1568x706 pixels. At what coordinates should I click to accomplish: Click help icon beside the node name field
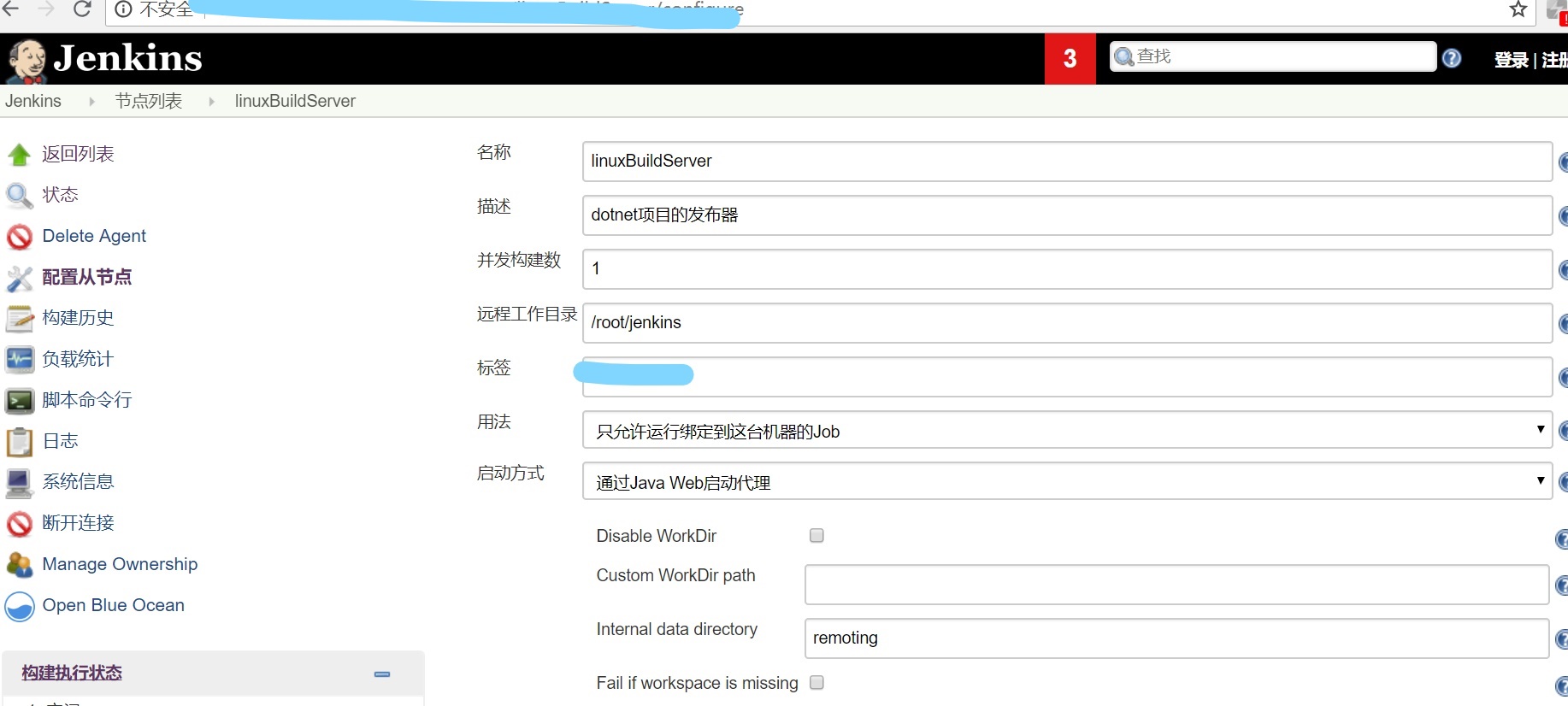[x=1563, y=162]
